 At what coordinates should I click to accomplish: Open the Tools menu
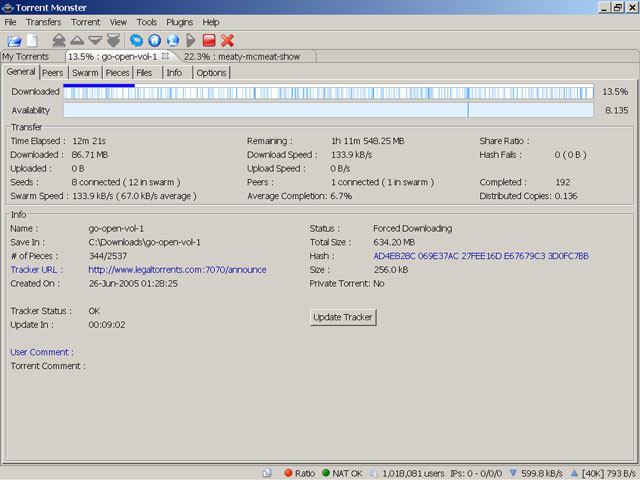pyautogui.click(x=147, y=22)
